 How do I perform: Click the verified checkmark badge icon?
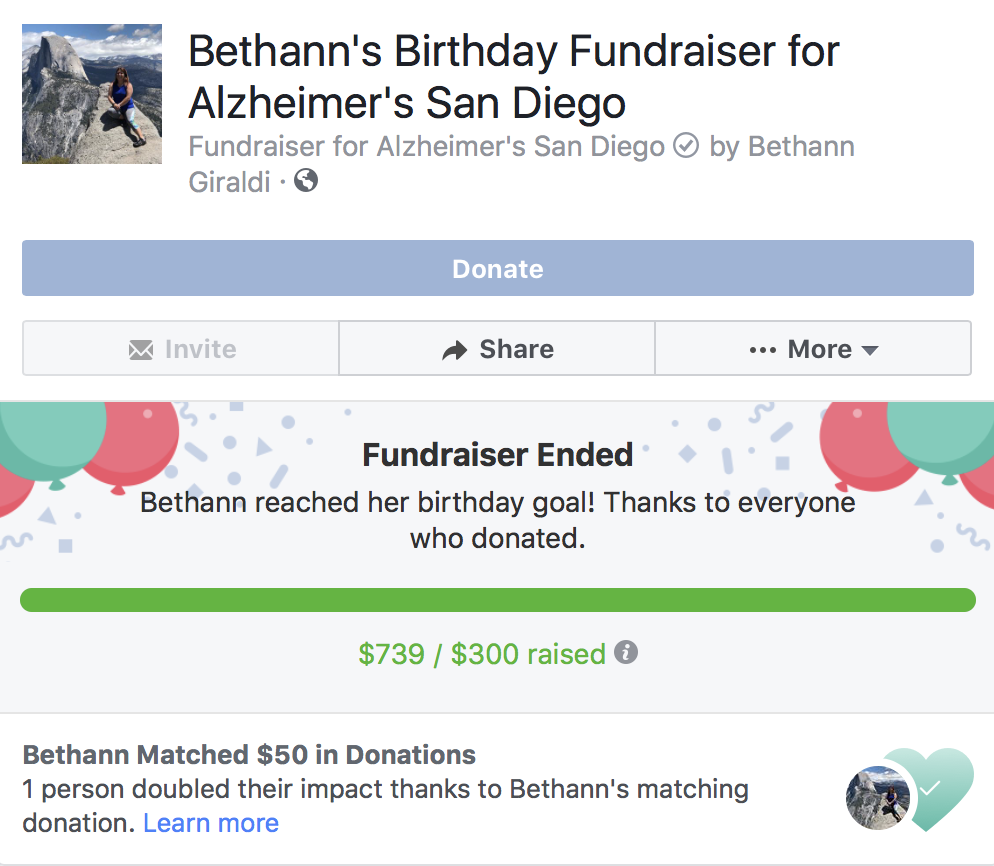tap(685, 146)
